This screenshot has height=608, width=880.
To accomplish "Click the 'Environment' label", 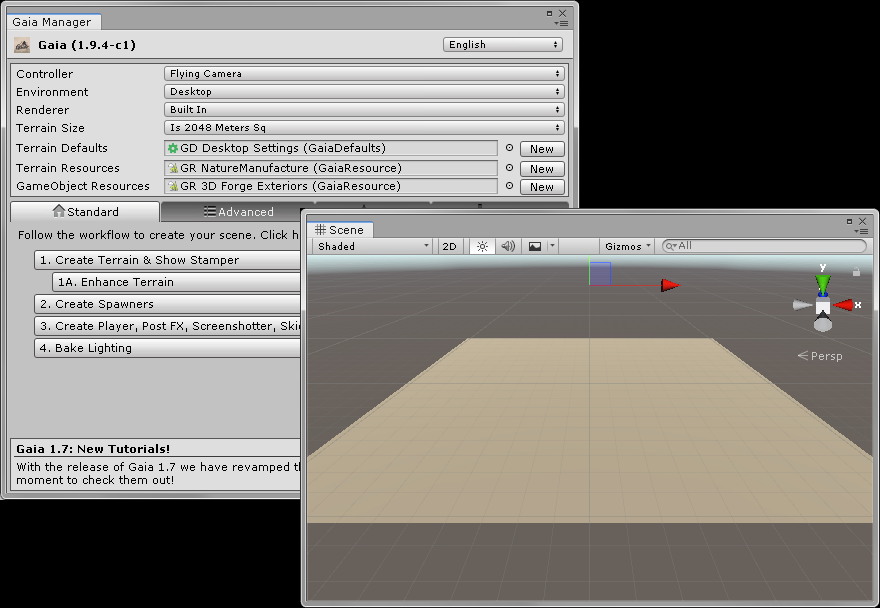I will coord(52,92).
